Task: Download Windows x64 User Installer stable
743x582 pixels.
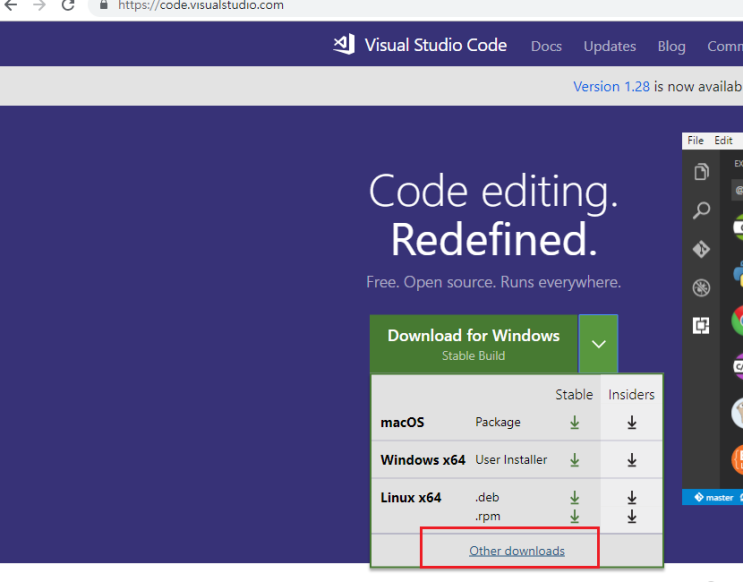Action: coord(574,460)
